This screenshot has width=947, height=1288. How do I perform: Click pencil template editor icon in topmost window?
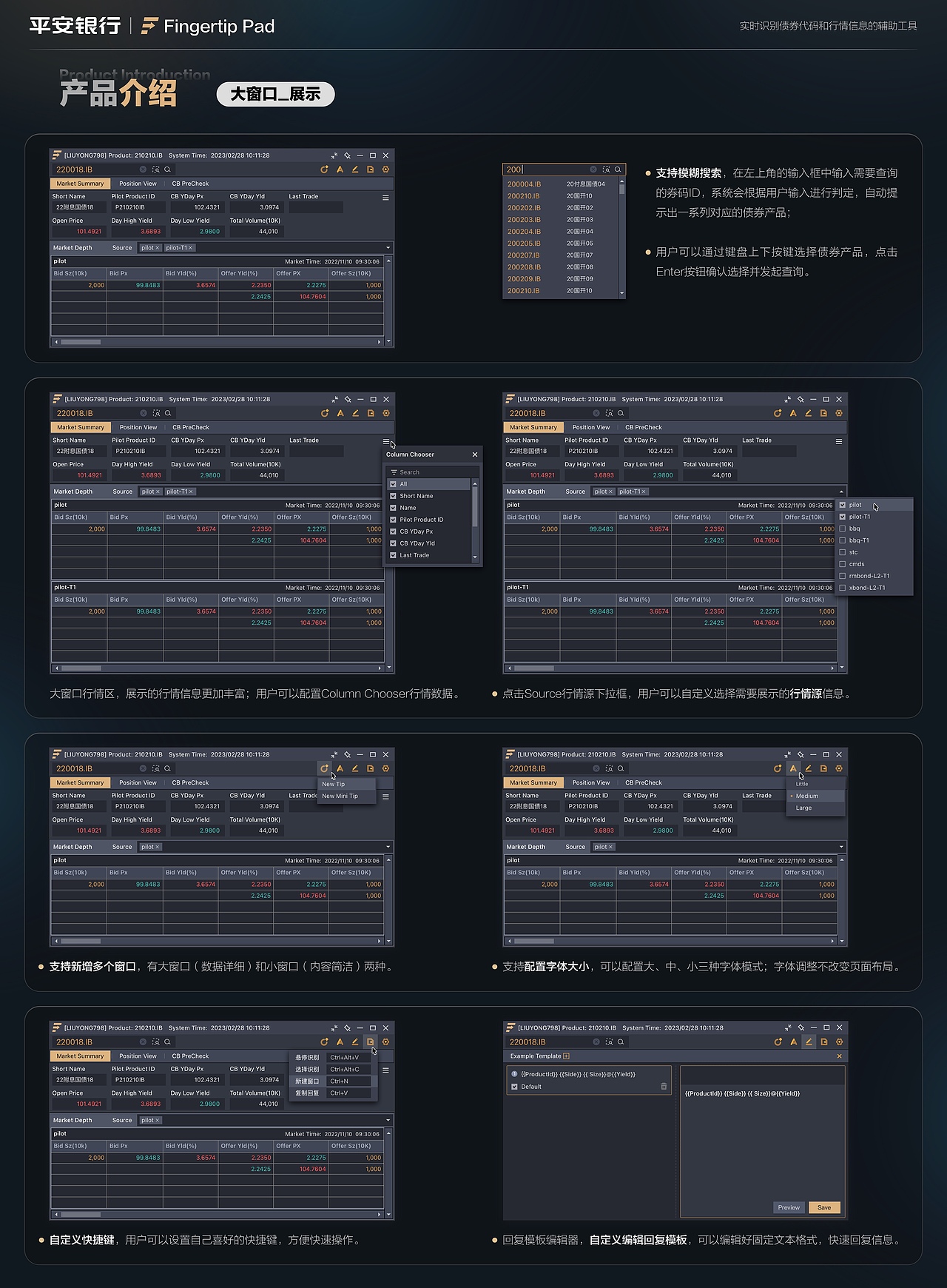(x=355, y=170)
